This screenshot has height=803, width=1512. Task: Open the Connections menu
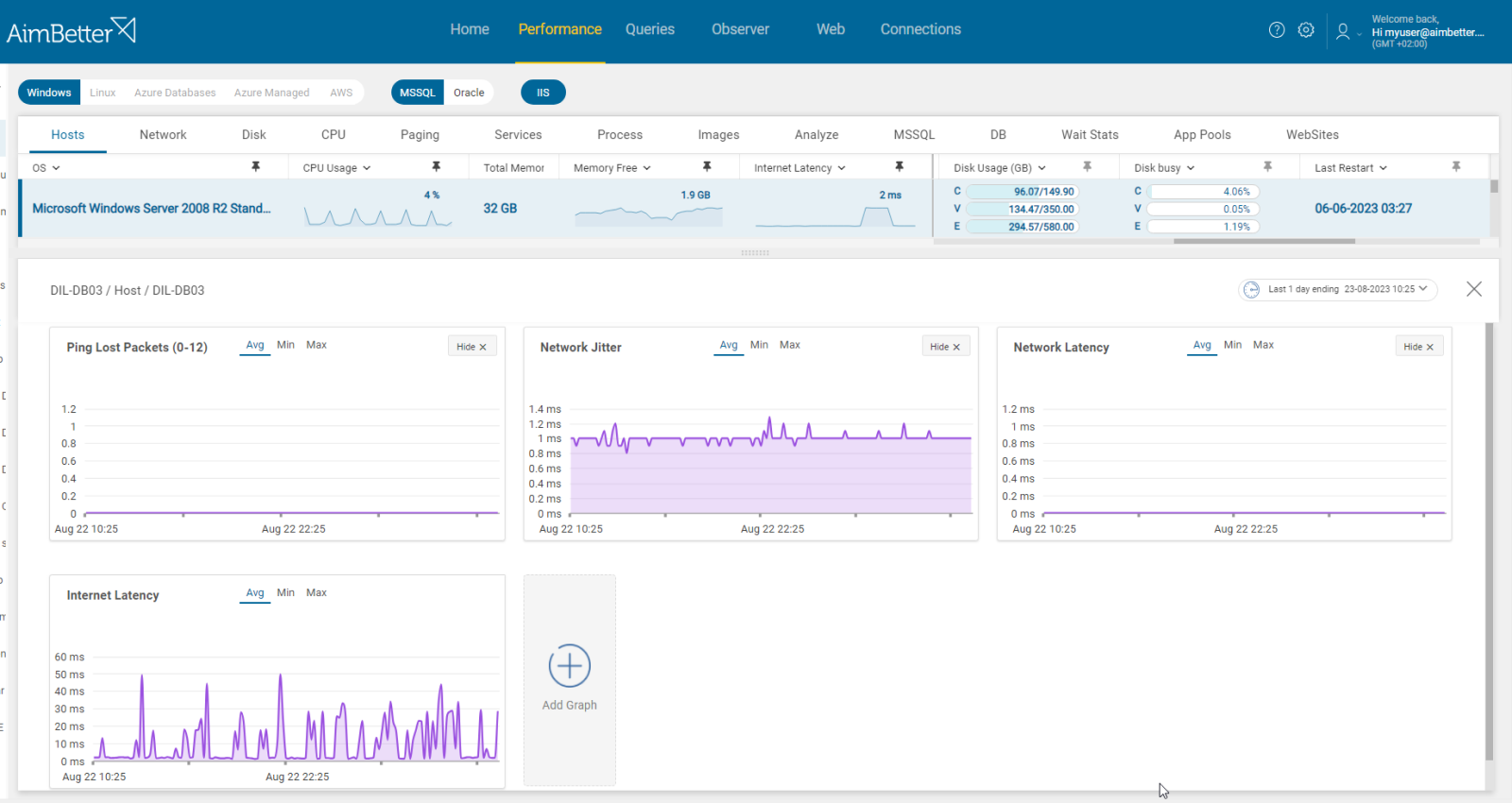pyautogui.click(x=920, y=29)
